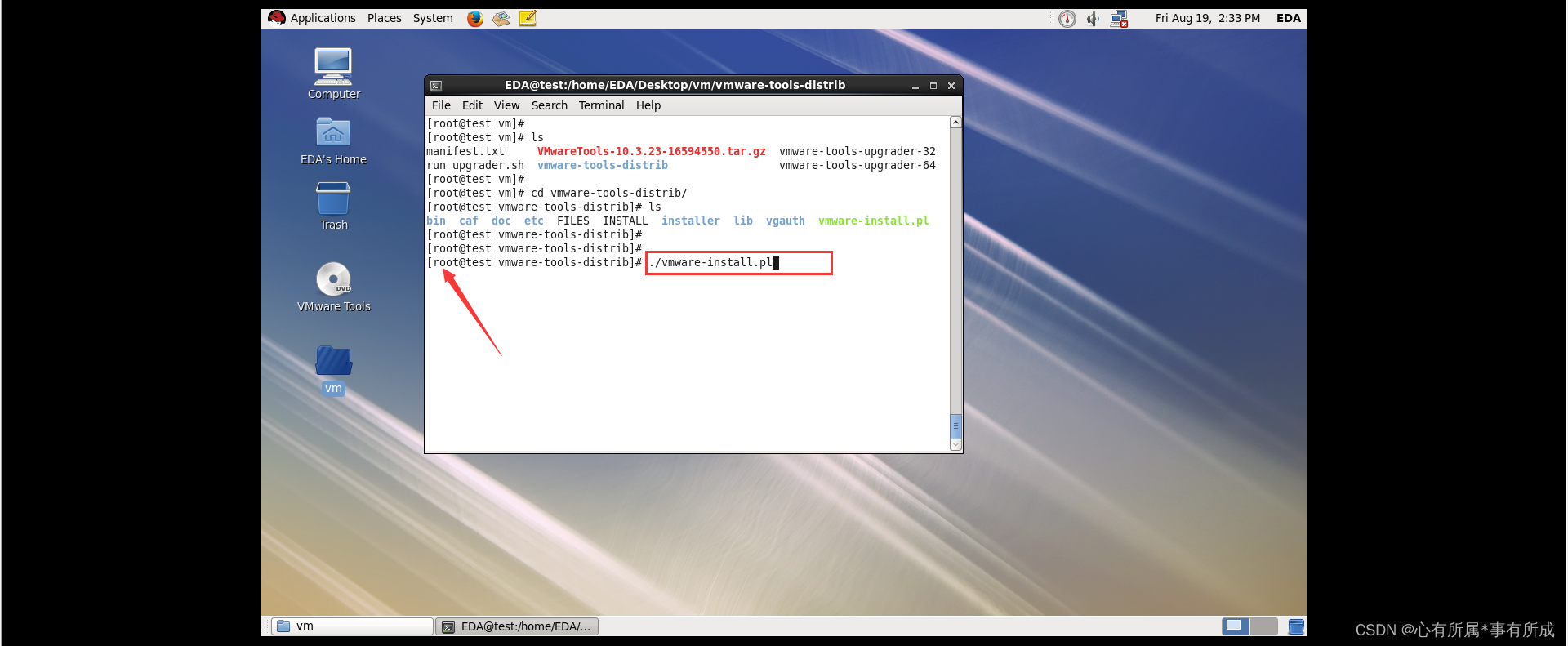Click the VMwareTools-10.3.23-16594550.tar.gz filename
The width and height of the screenshot is (1568, 646).
tap(651, 151)
